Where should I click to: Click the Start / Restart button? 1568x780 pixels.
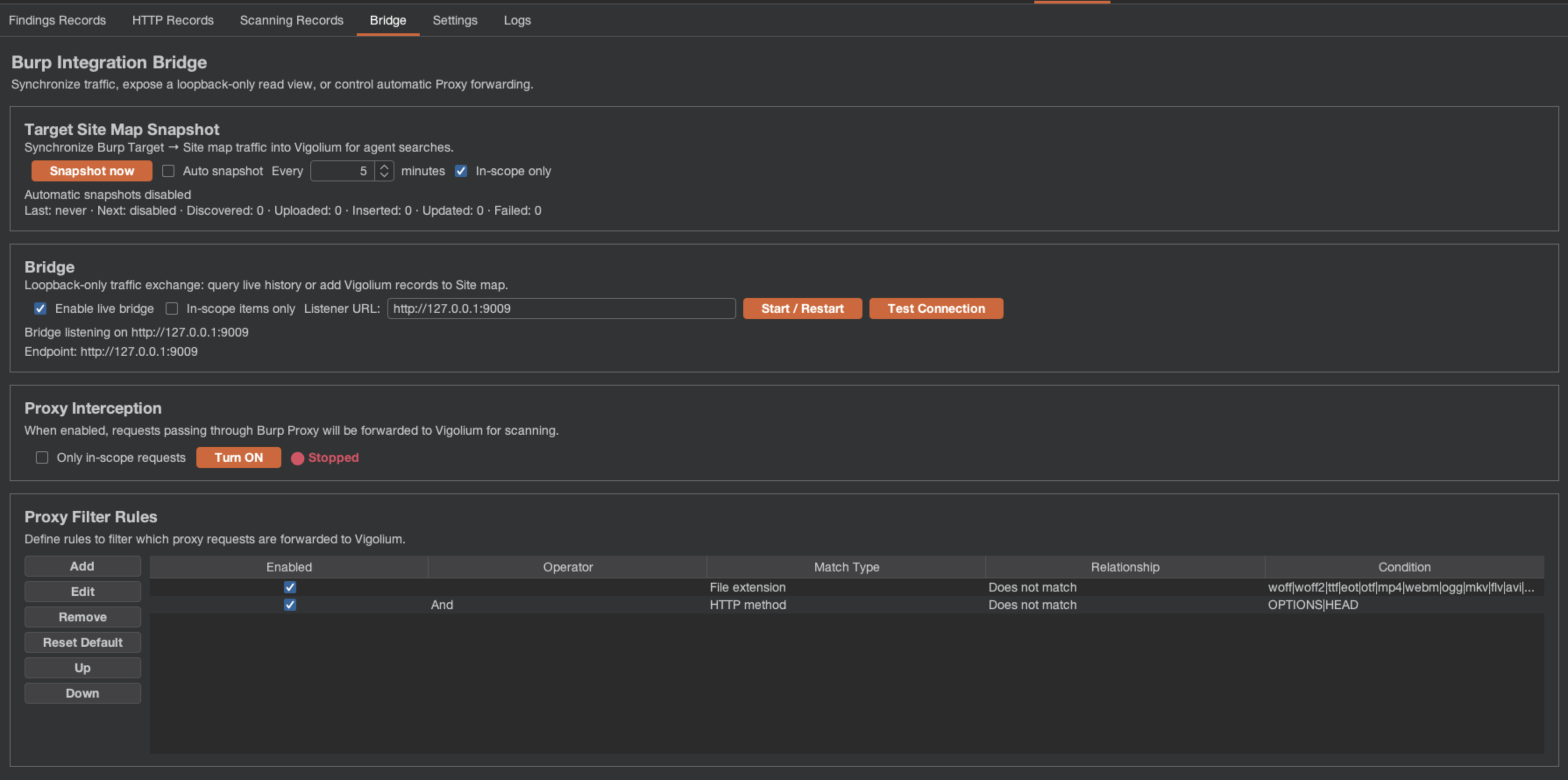(802, 308)
